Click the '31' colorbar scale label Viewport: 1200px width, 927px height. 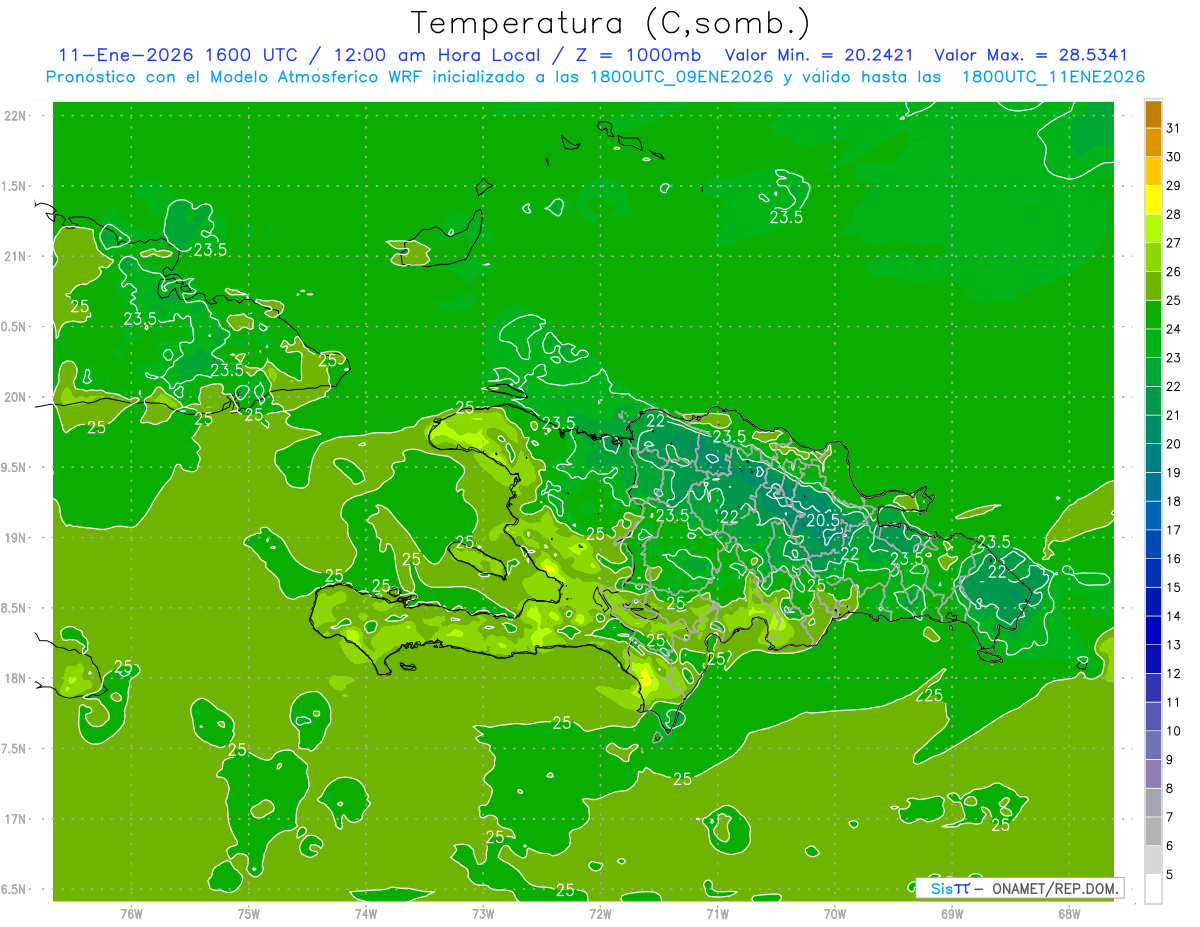point(1174,127)
